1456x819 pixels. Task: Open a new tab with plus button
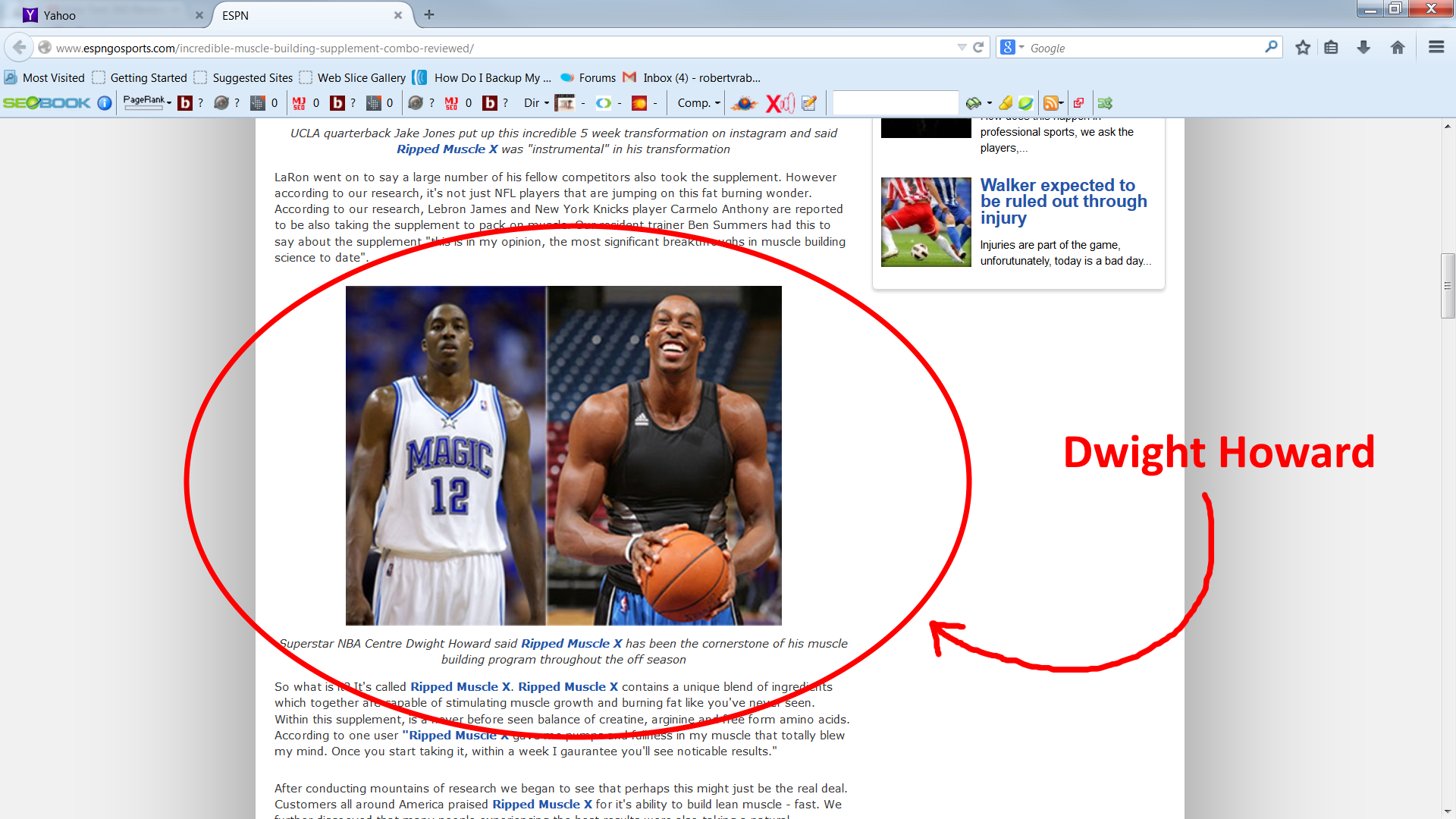coord(429,14)
